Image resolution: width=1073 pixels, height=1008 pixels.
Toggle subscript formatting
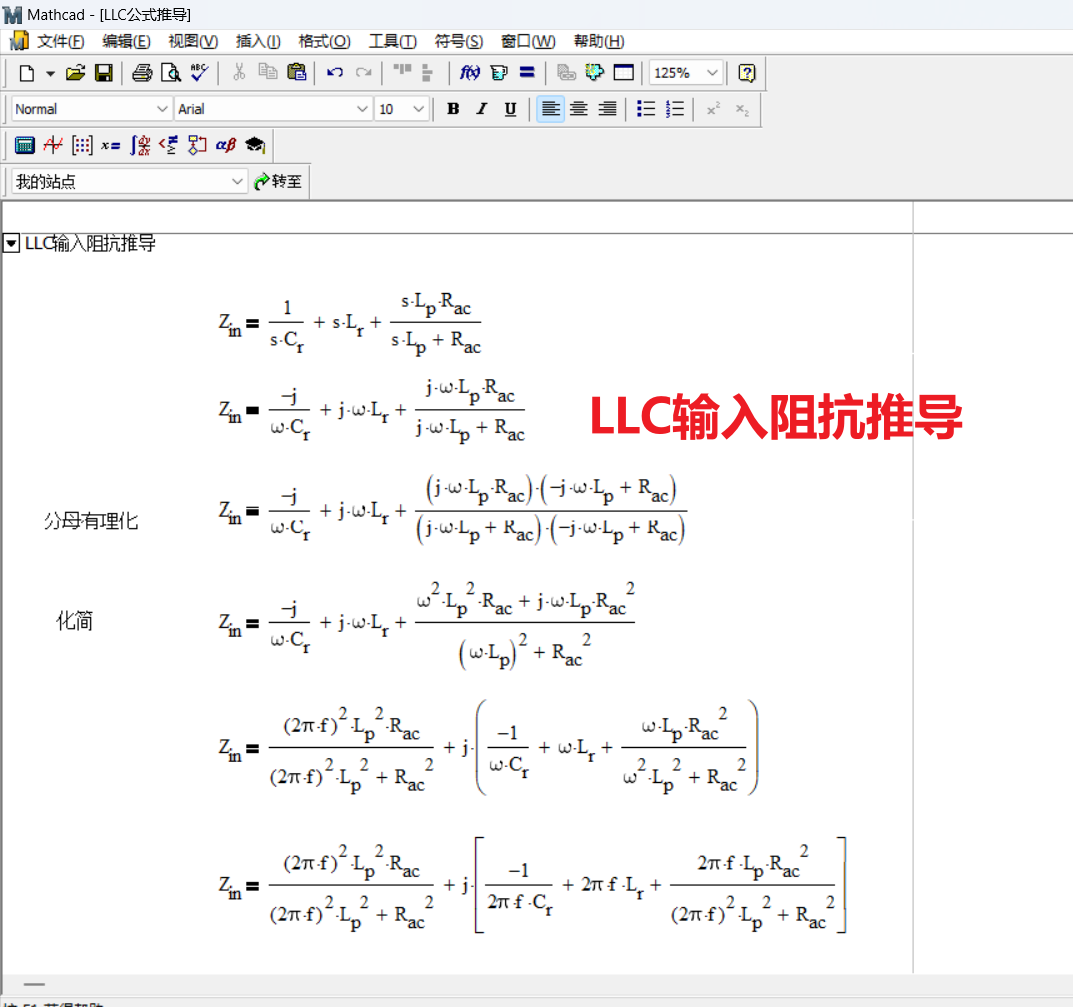click(742, 109)
